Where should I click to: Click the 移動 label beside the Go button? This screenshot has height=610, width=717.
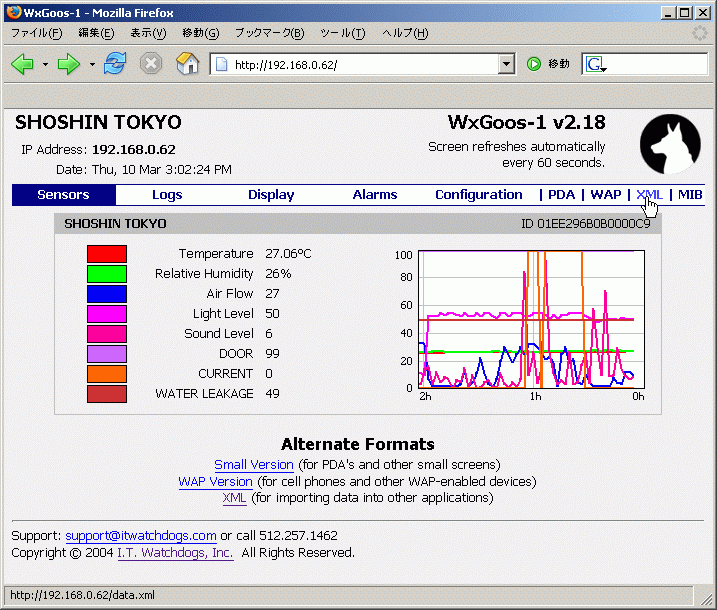559,64
